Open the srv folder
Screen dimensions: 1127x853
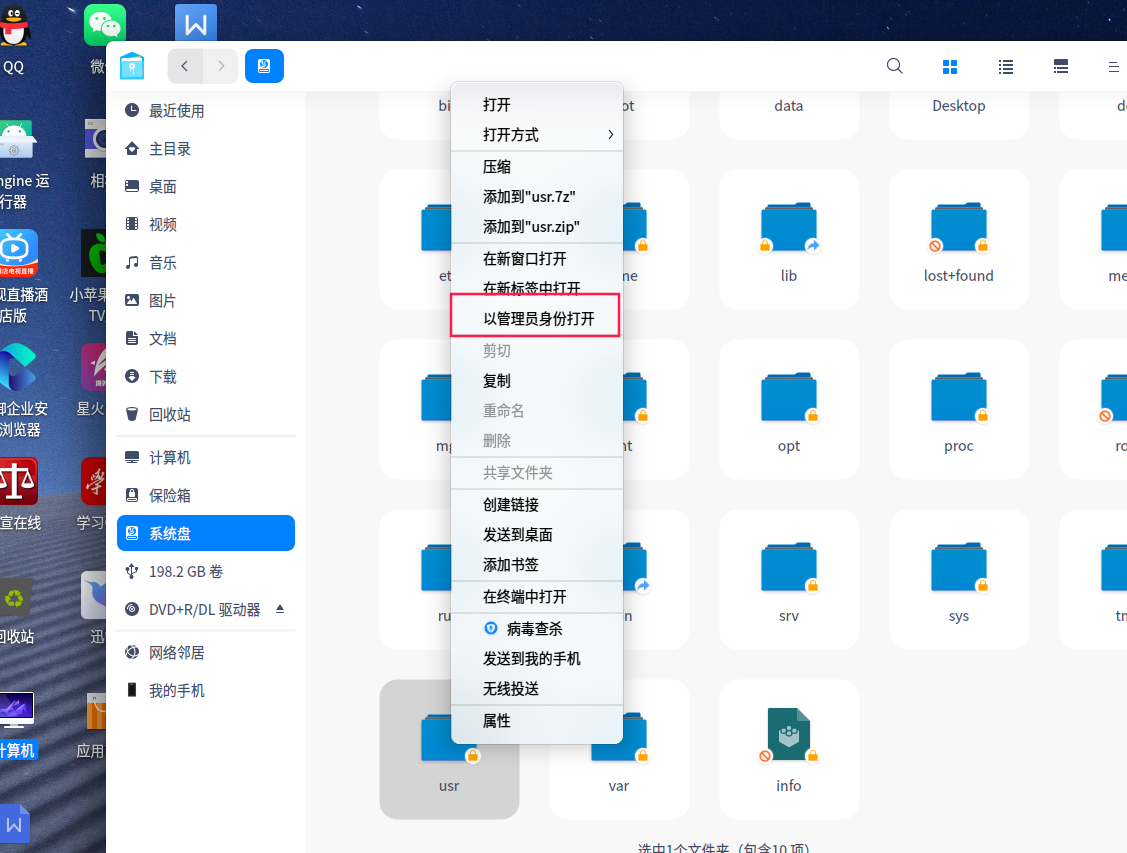click(x=788, y=579)
